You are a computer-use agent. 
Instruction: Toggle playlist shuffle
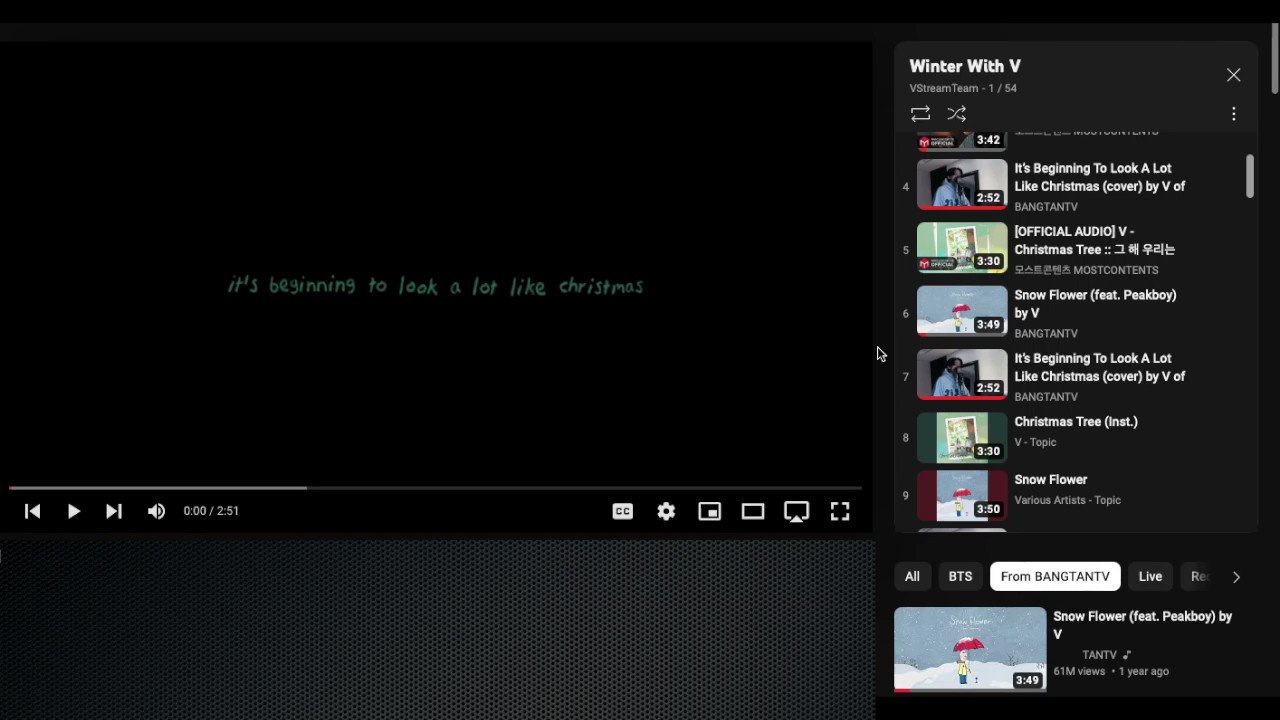pyautogui.click(x=957, y=114)
